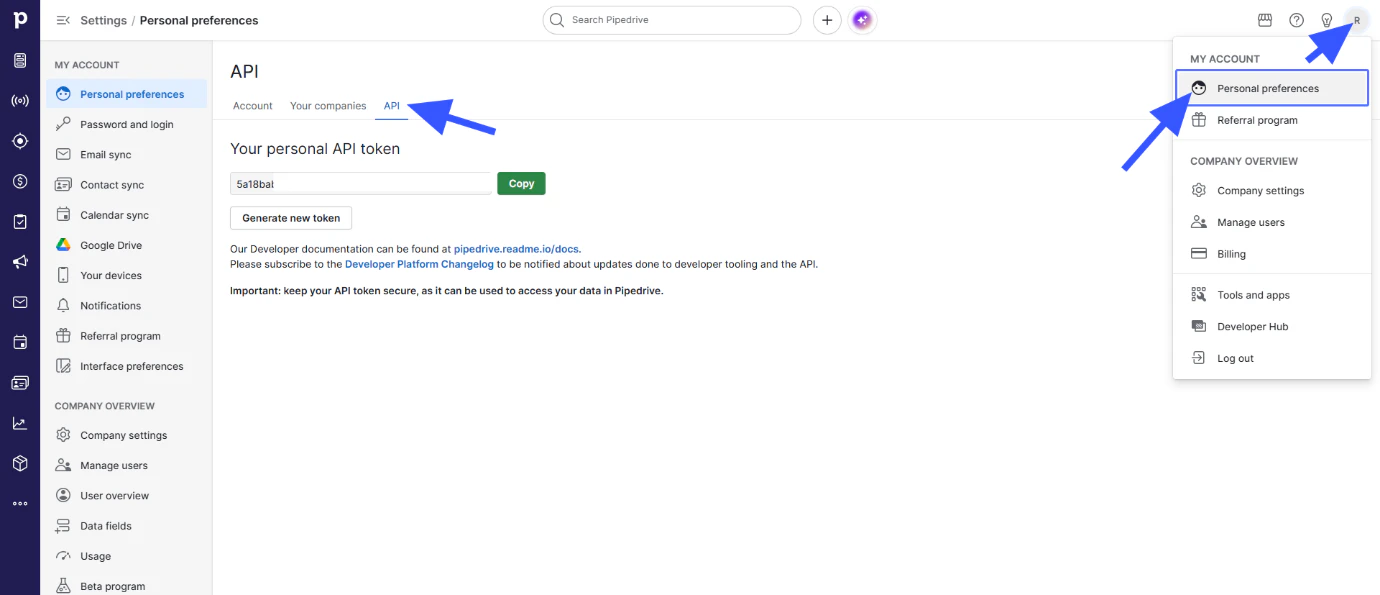Click the Pipedrive logo icon
This screenshot has width=1380, height=595.
(20, 20)
